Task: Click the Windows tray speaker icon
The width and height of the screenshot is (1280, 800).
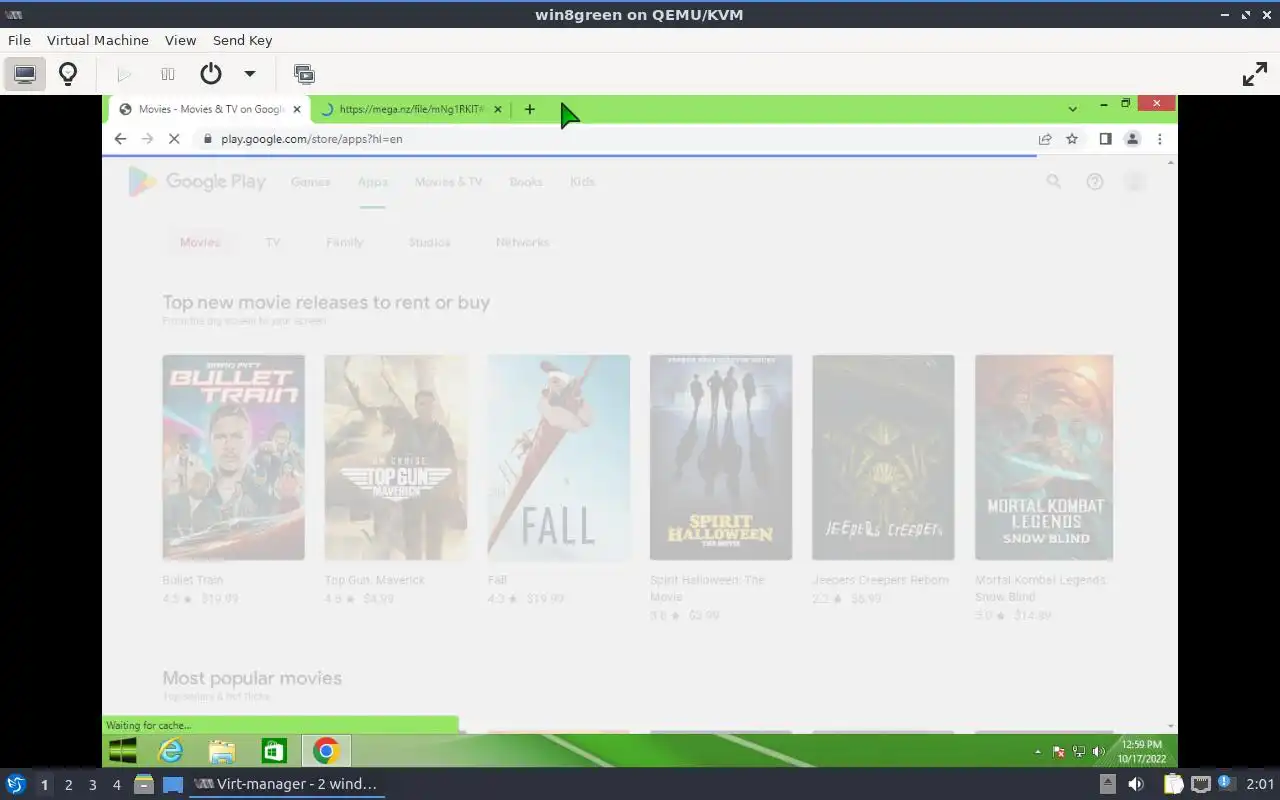Action: point(1098,752)
